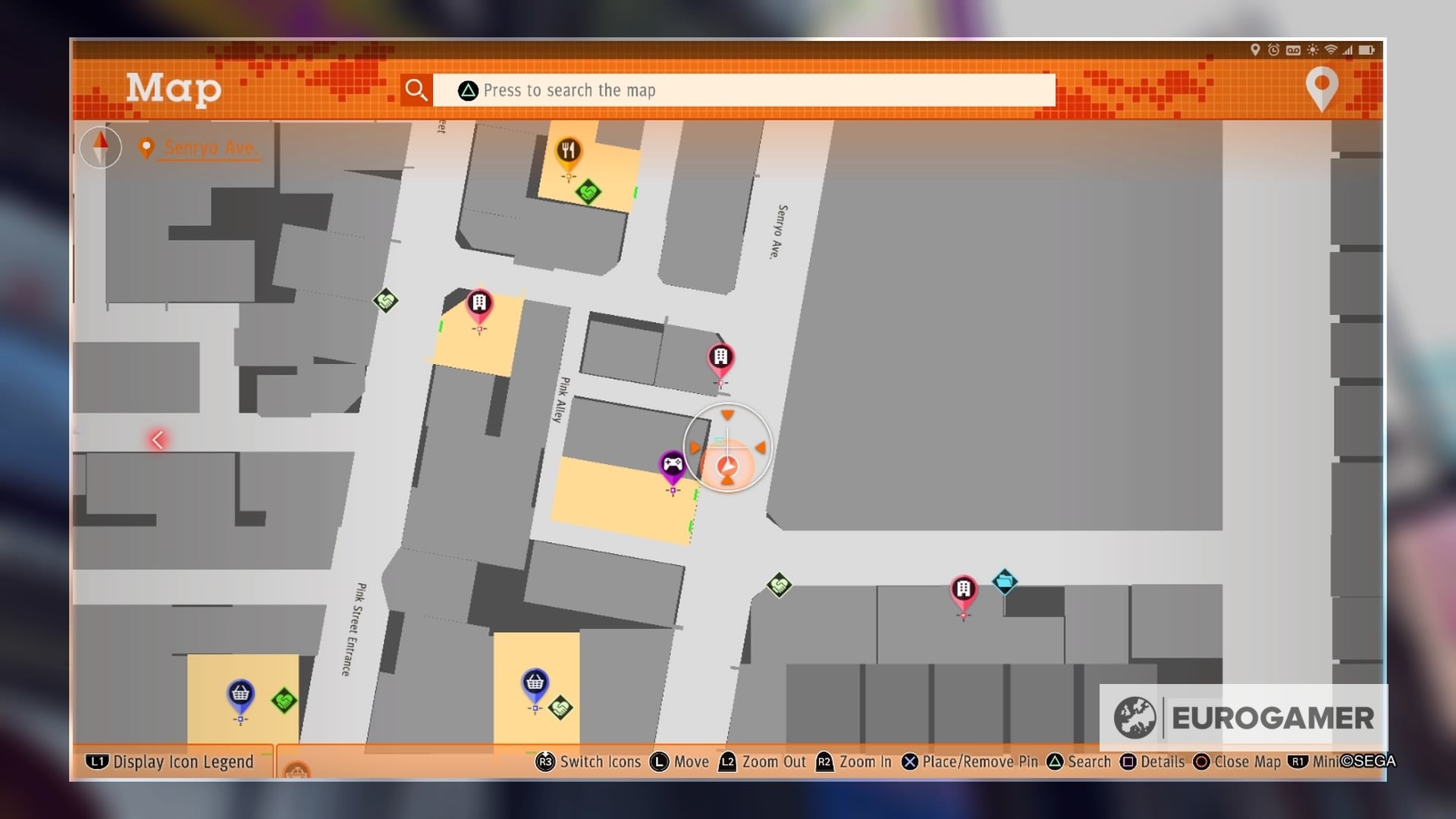The width and height of the screenshot is (1456, 819).
Task: Click the Search prompt in the bottom bar
Action: (x=1079, y=761)
